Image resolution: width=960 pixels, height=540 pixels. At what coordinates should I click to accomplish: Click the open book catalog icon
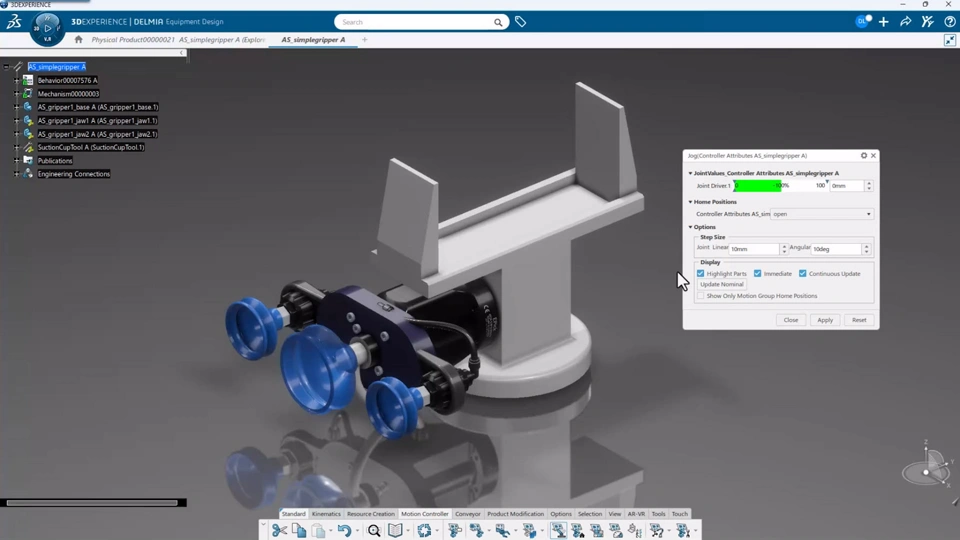click(x=396, y=530)
